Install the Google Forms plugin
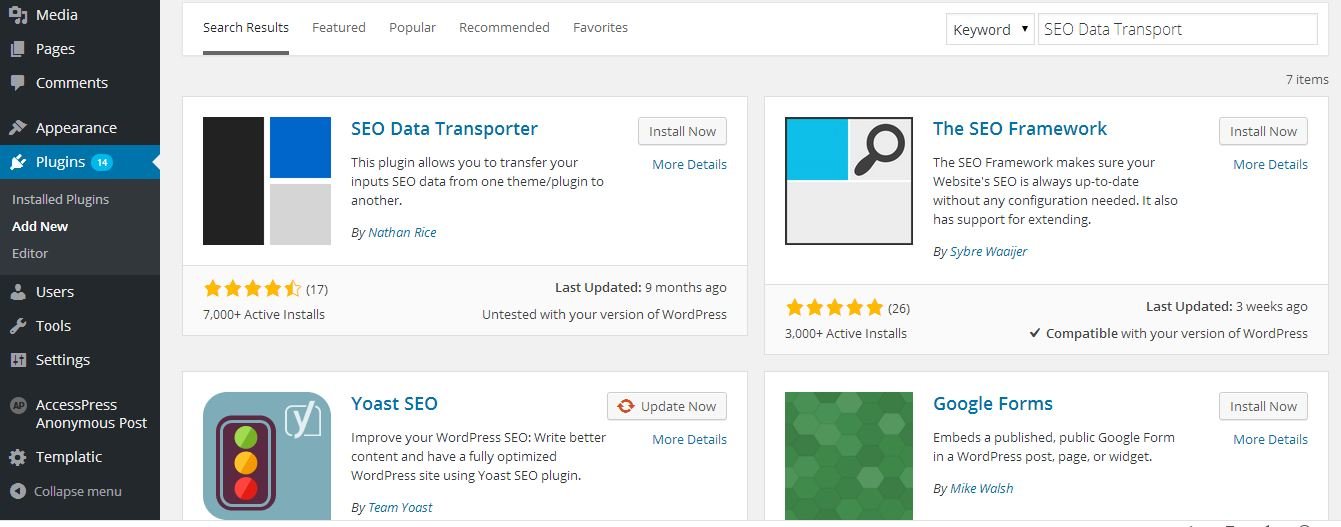This screenshot has width=1341, height=527. pos(1263,406)
